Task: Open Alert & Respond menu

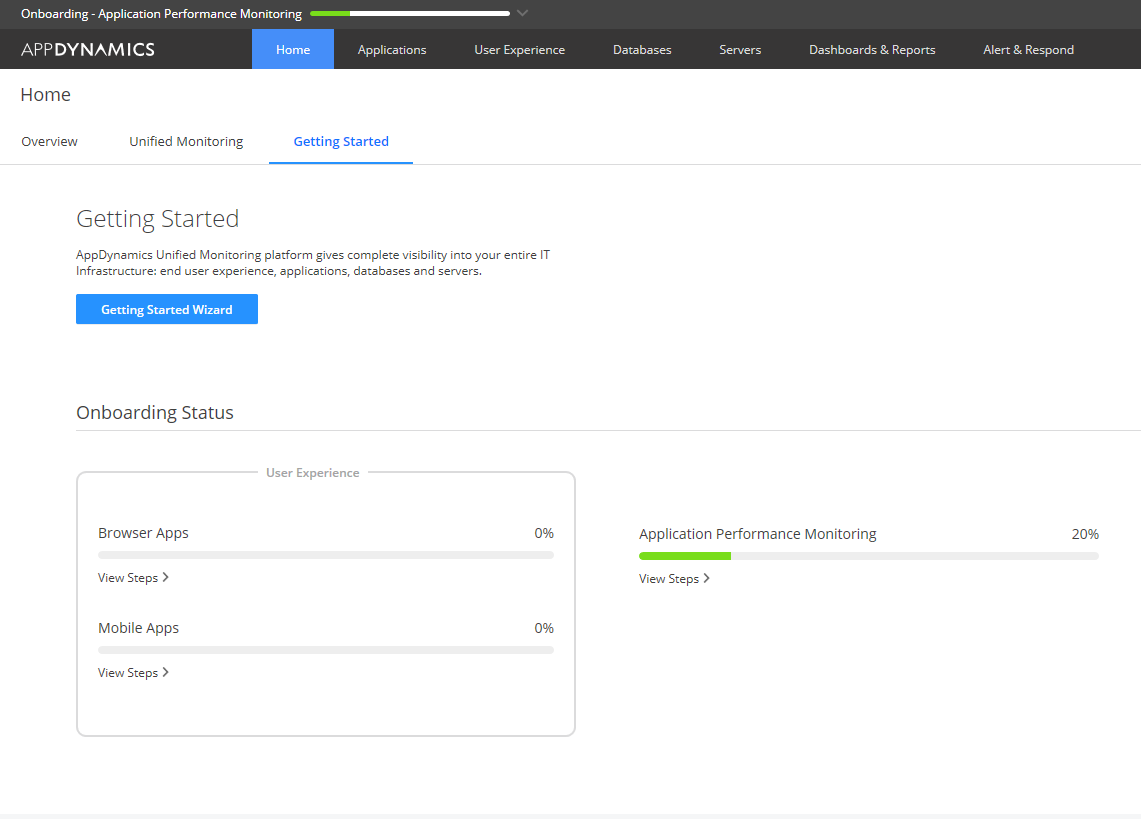Action: tap(1028, 50)
